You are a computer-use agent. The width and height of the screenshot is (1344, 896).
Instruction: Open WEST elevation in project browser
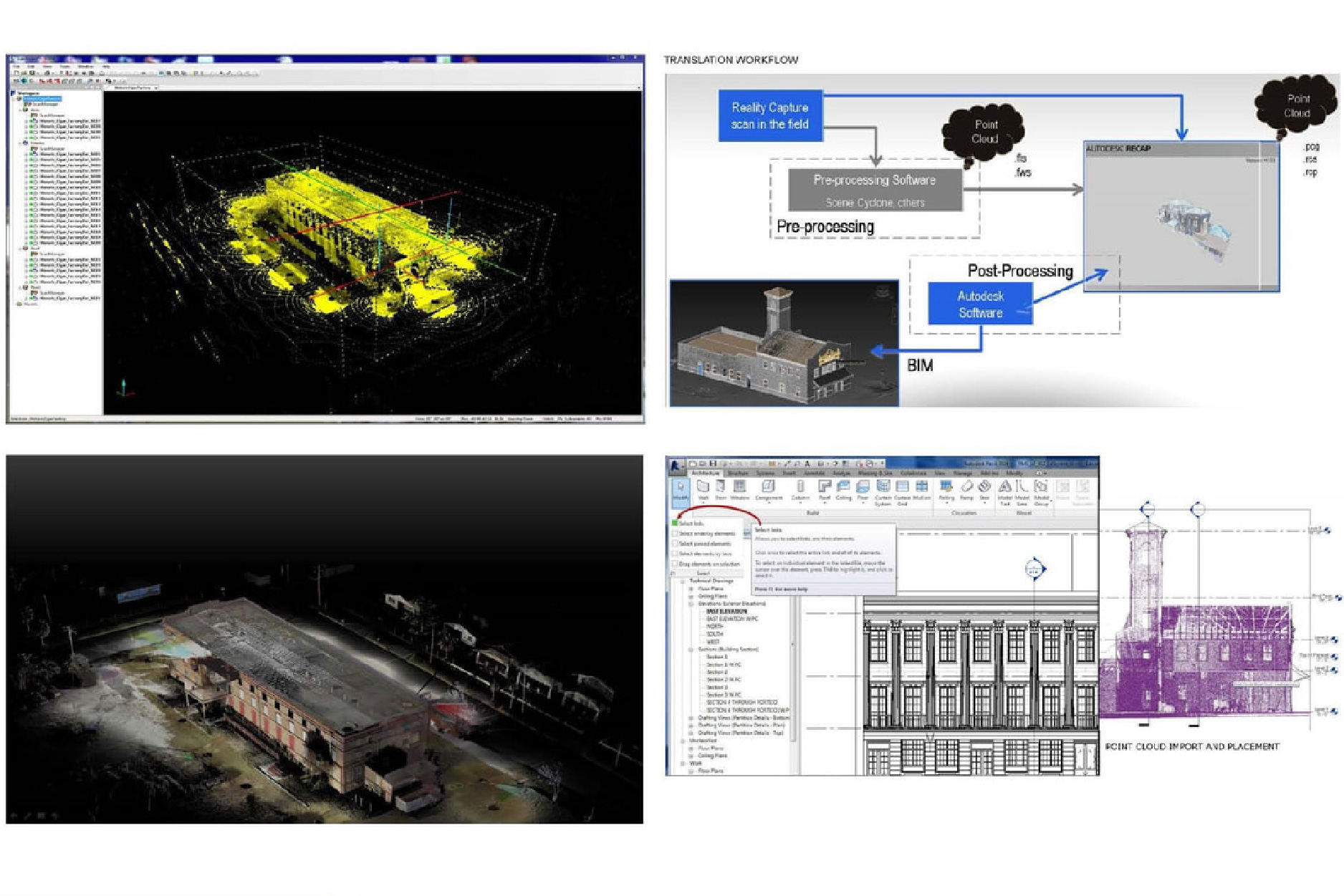(x=713, y=642)
